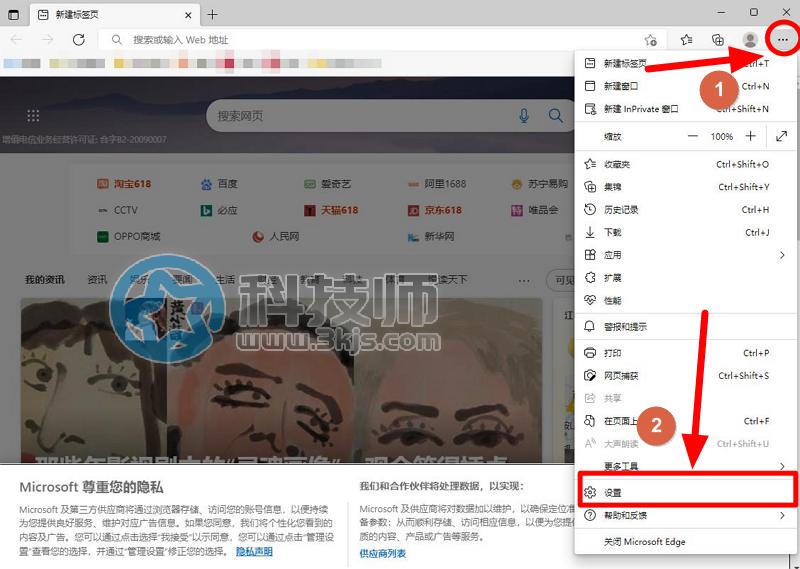
Task: Click the magnifier icon in 搜索网页 box
Action: (x=556, y=116)
